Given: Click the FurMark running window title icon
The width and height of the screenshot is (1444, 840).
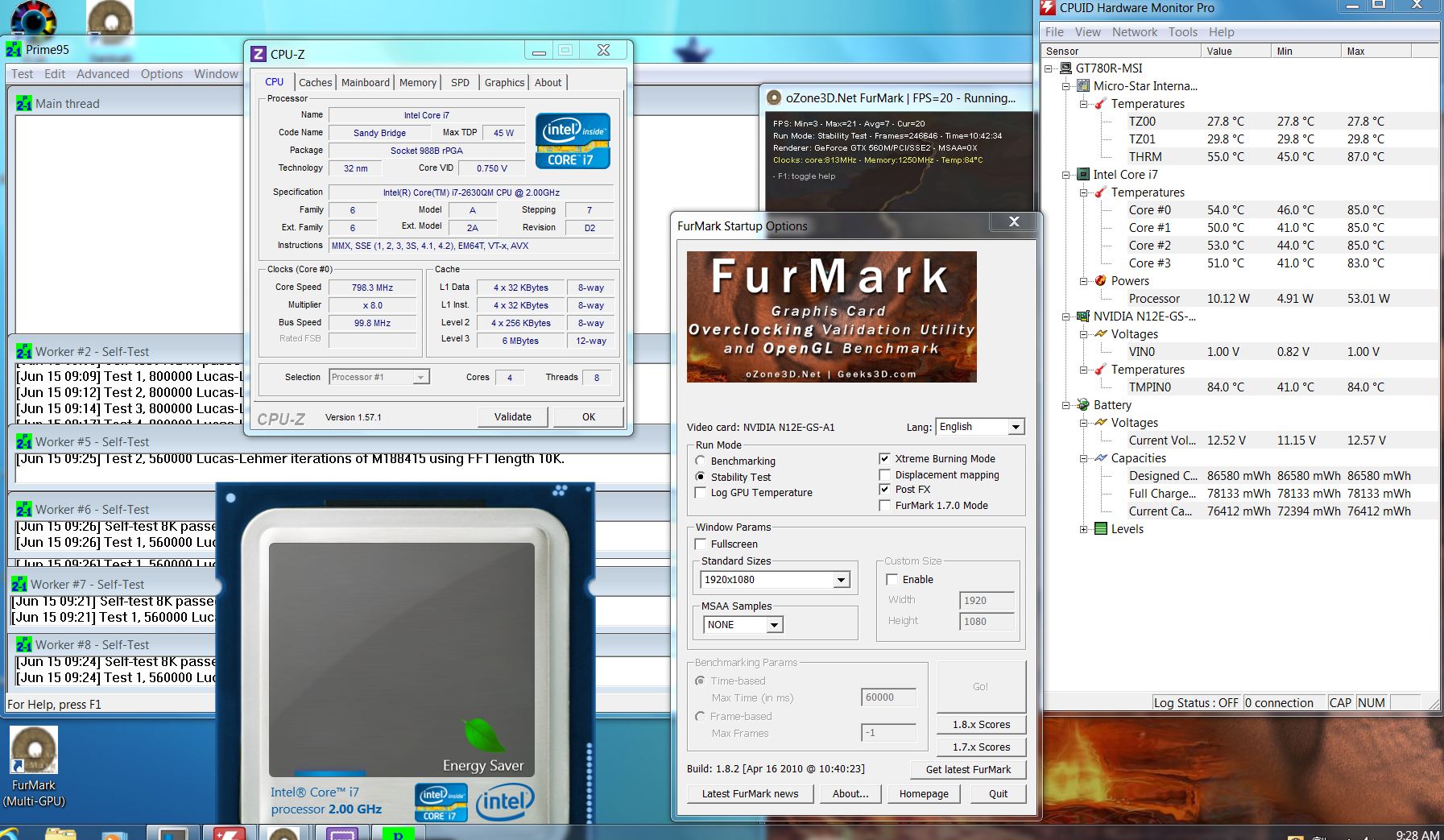Looking at the screenshot, I should (x=774, y=98).
